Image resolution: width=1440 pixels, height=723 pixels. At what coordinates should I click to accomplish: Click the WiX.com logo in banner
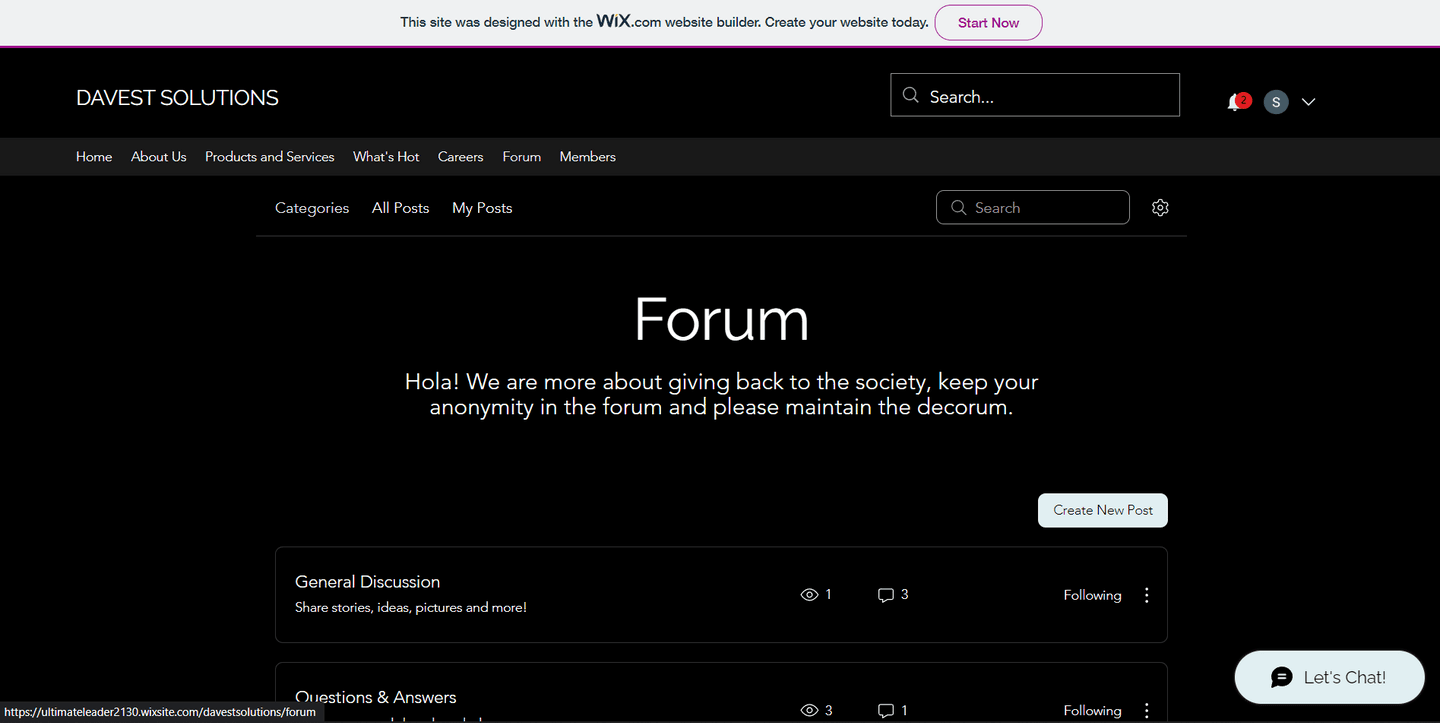click(629, 21)
